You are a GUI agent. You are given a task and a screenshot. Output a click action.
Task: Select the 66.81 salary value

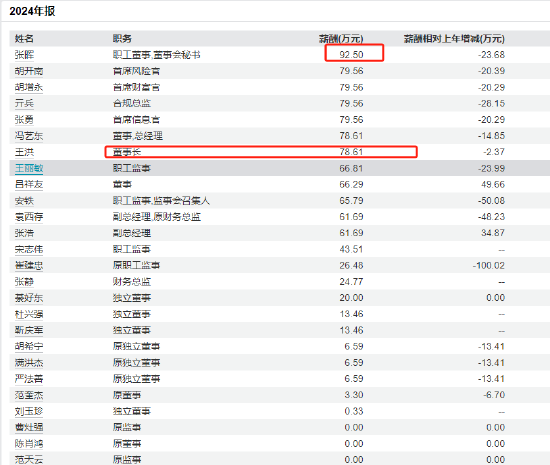pos(351,168)
